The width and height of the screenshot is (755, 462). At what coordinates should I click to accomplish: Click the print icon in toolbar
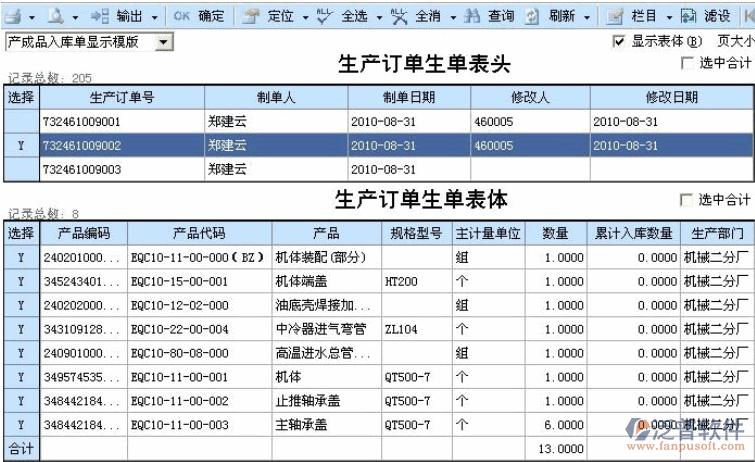pyautogui.click(x=13, y=16)
